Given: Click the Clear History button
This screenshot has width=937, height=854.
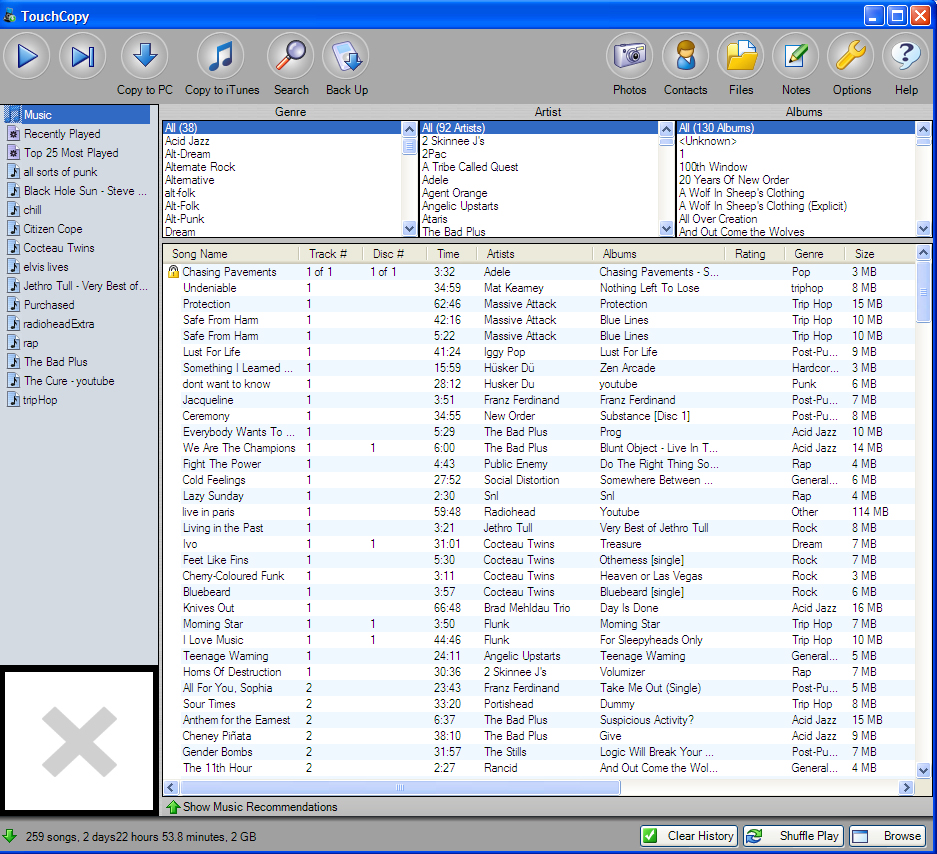Looking at the screenshot, I should coord(689,835).
